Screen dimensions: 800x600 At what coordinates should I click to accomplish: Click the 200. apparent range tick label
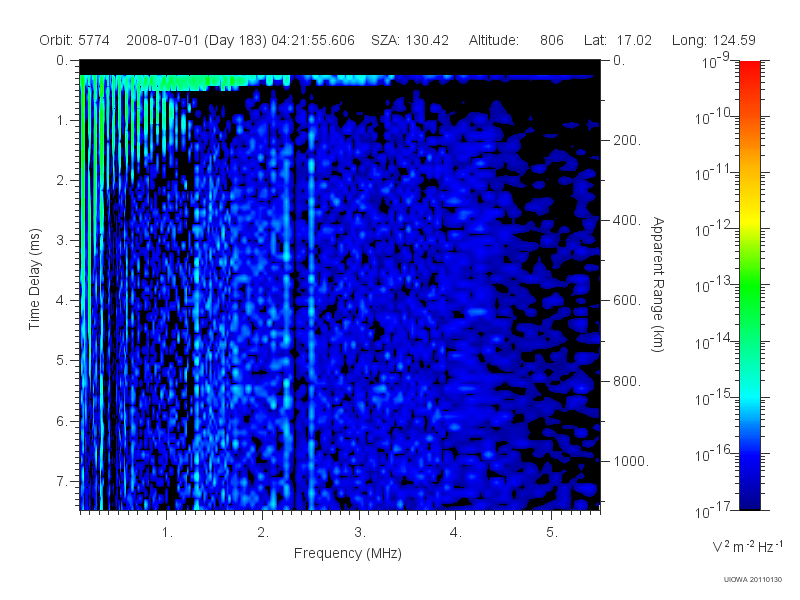pyautogui.click(x=627, y=140)
